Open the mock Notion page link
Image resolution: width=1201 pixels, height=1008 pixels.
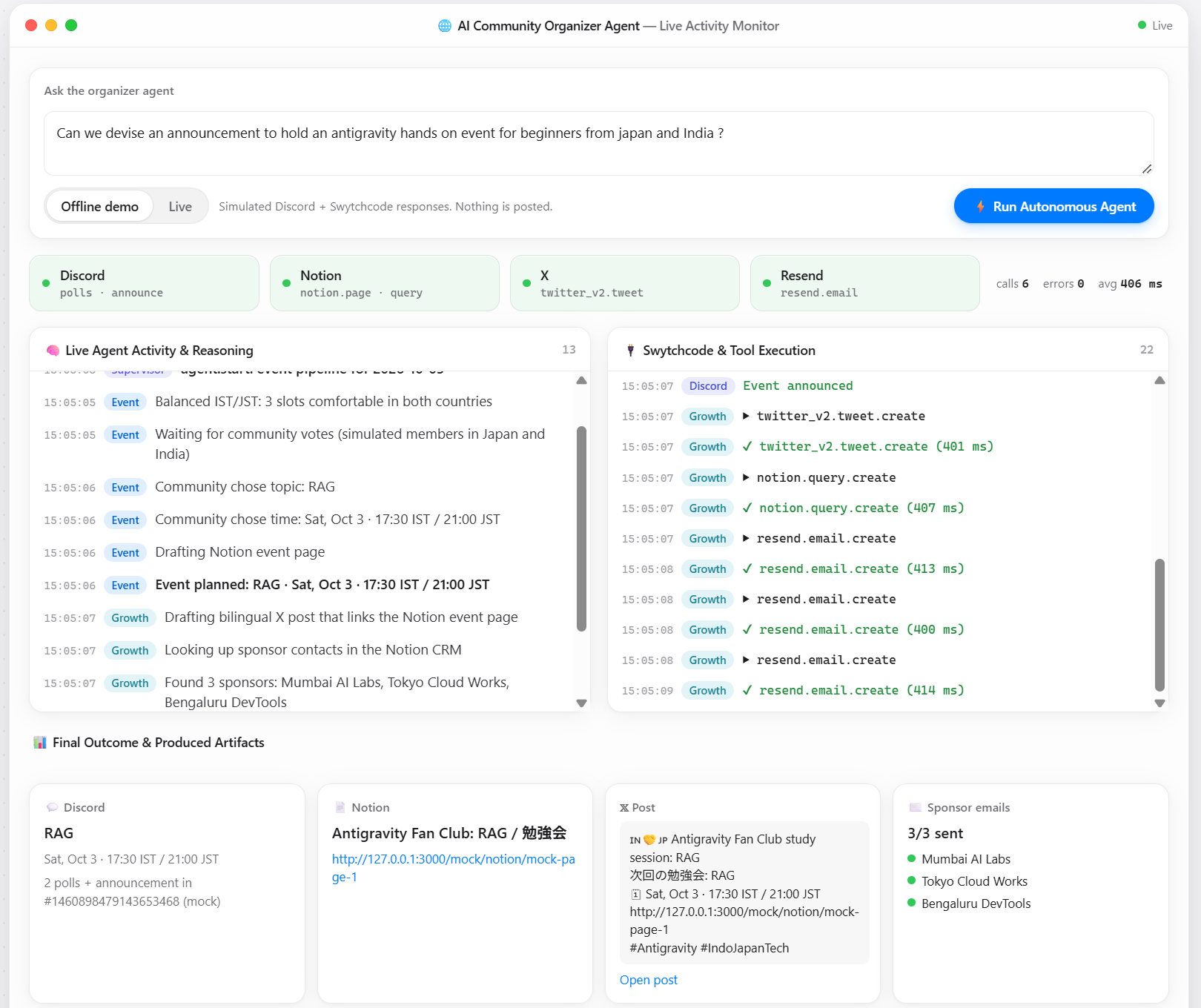pyautogui.click(x=454, y=868)
